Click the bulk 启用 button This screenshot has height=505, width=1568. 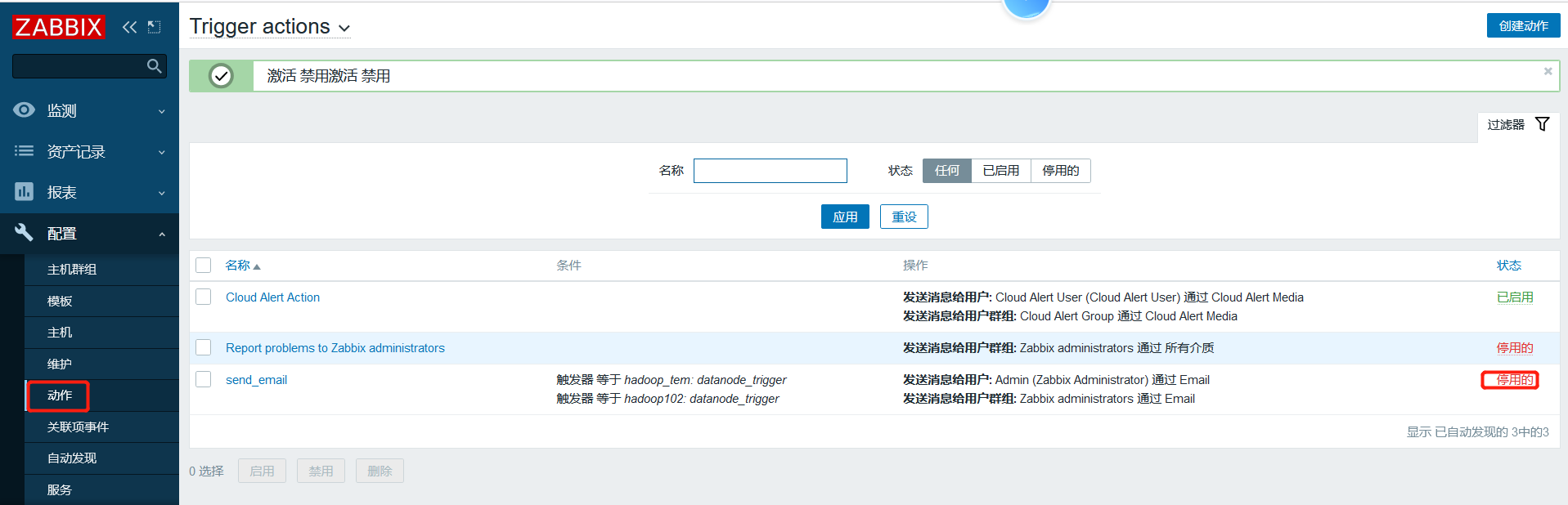[262, 471]
